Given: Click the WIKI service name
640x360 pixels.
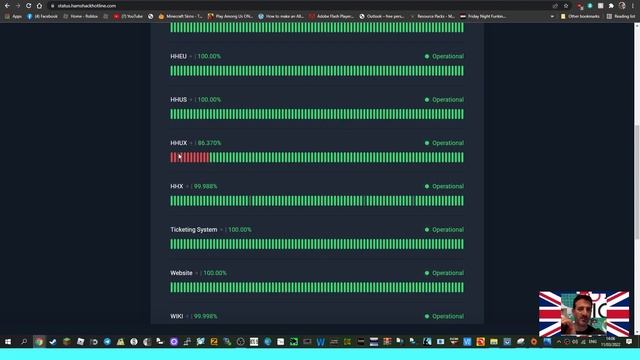Looking at the screenshot, I should 176,316.
